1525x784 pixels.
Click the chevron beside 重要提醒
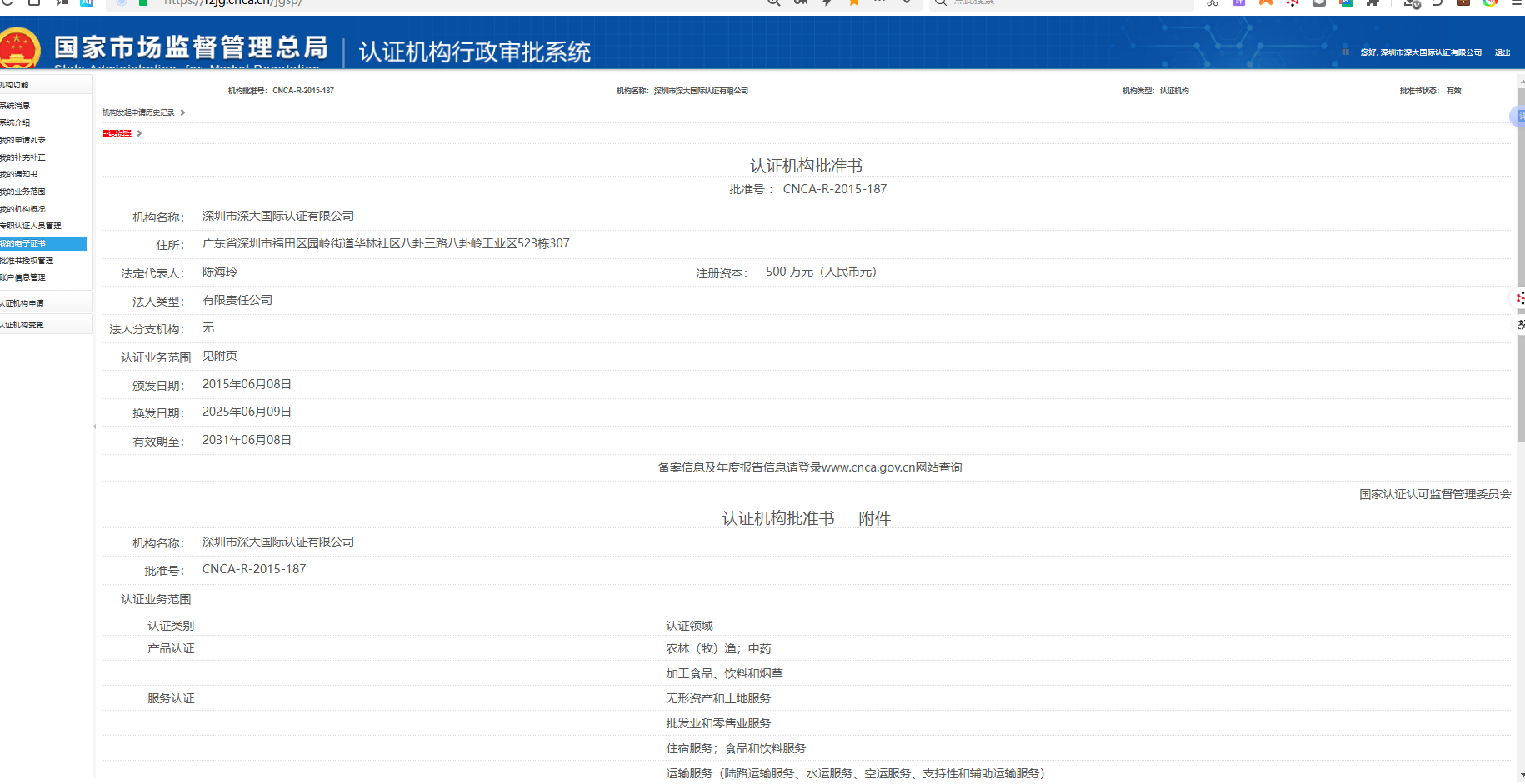tap(139, 133)
